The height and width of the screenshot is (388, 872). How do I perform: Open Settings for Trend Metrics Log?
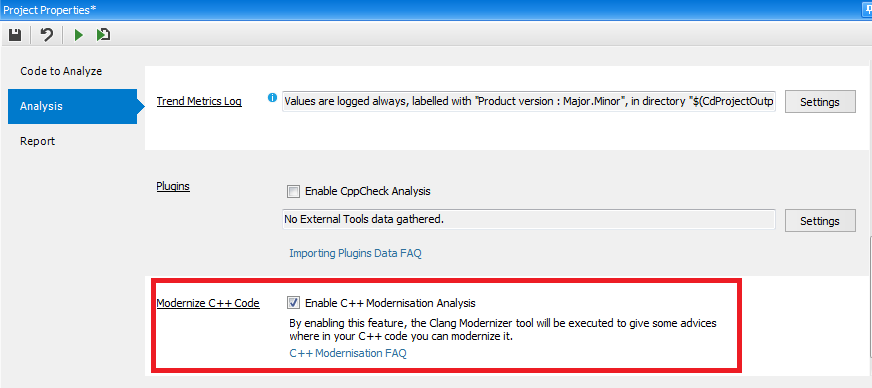pos(820,102)
